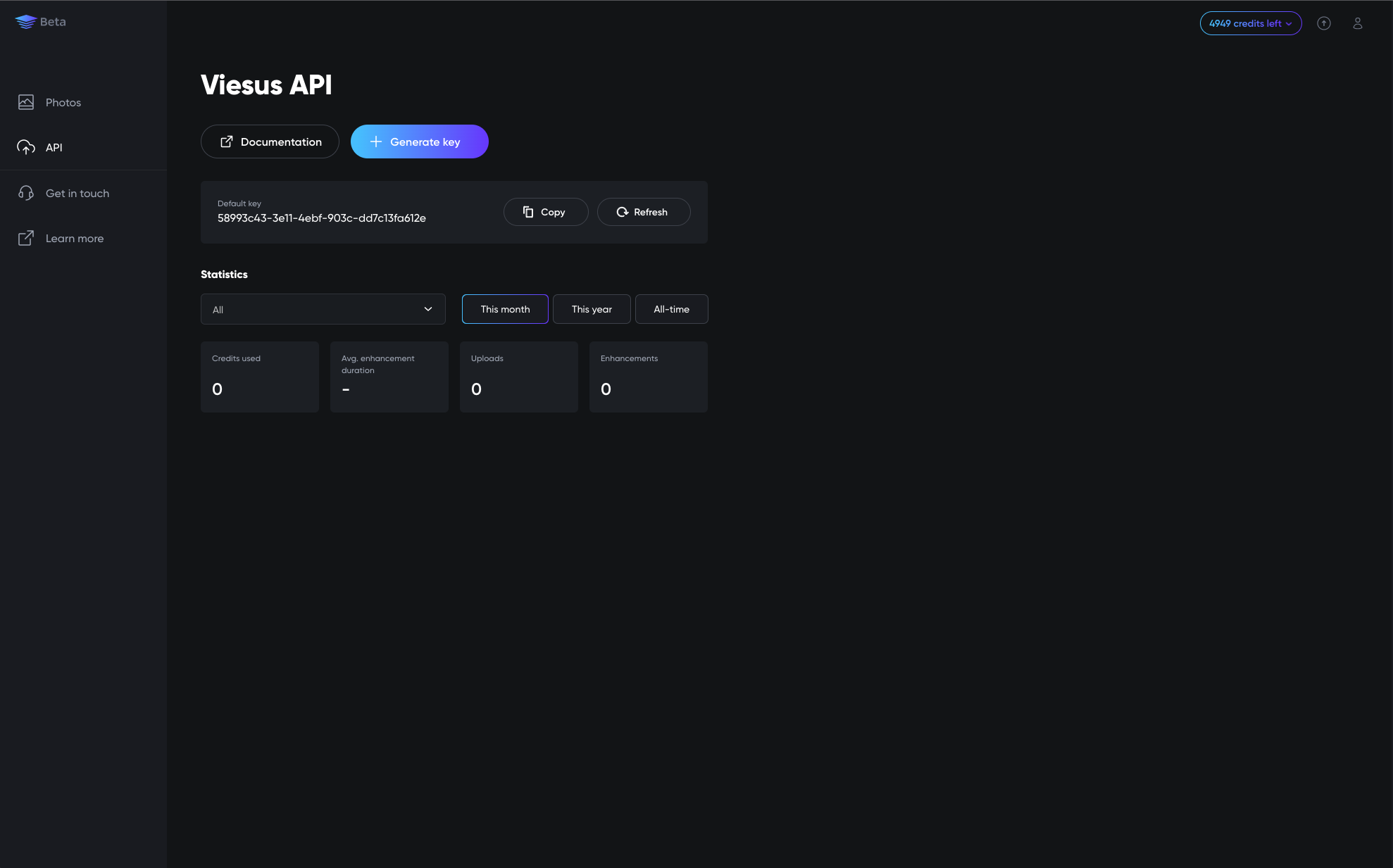Open the Get in touch headset icon

(26, 193)
